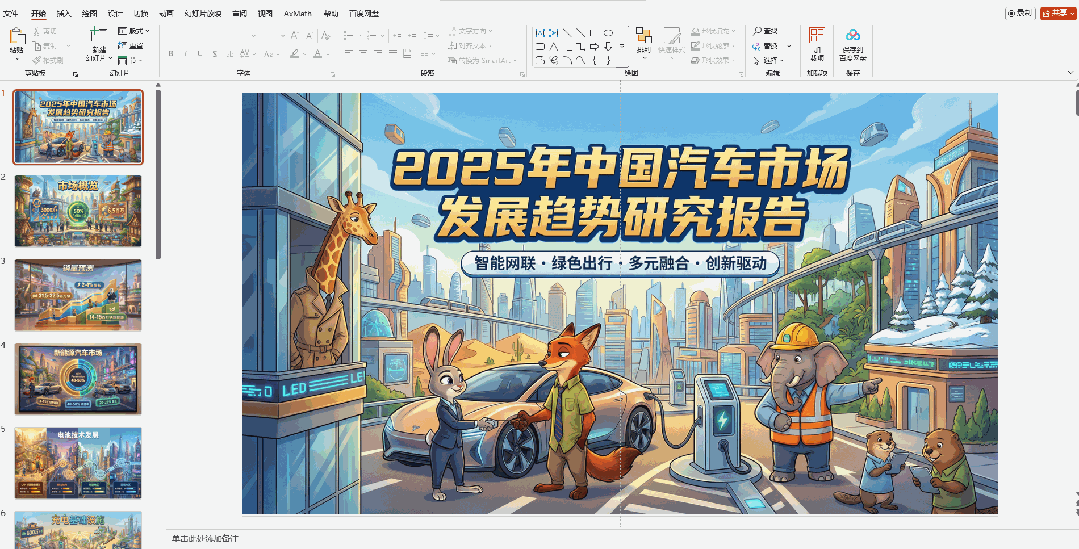1079x549 pixels.
Task: Click the Save to Baidu Netdisk cloud icon
Action: point(853,36)
